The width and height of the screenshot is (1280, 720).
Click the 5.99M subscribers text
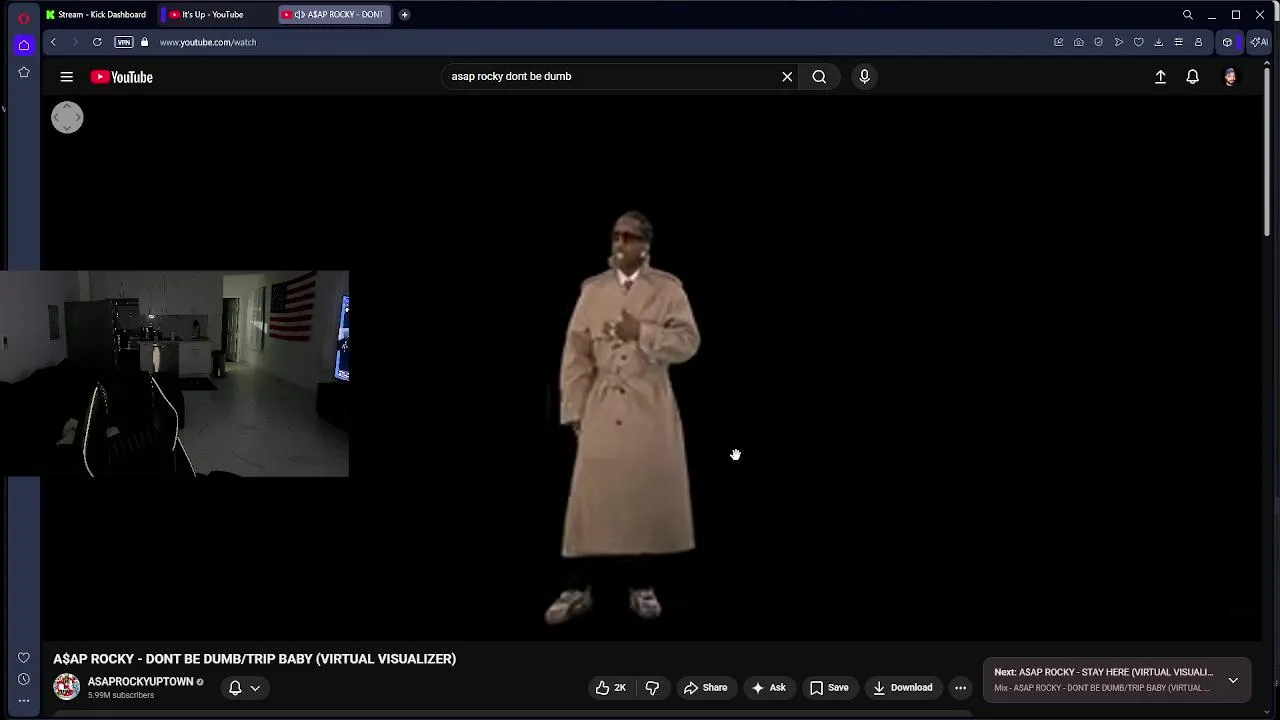[x=120, y=695]
